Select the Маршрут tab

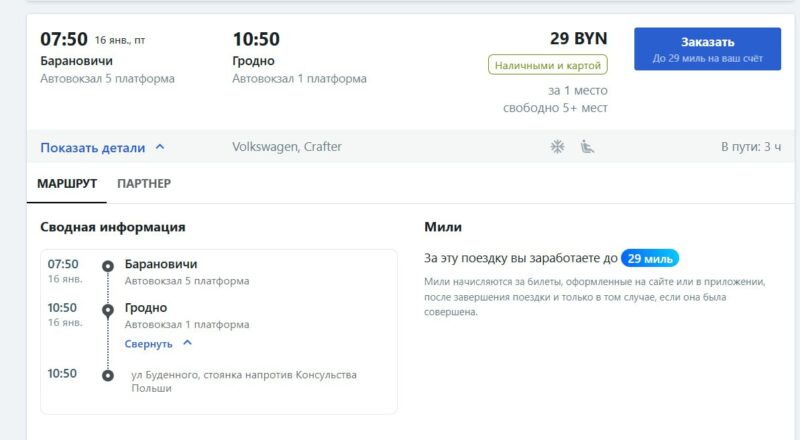65,184
